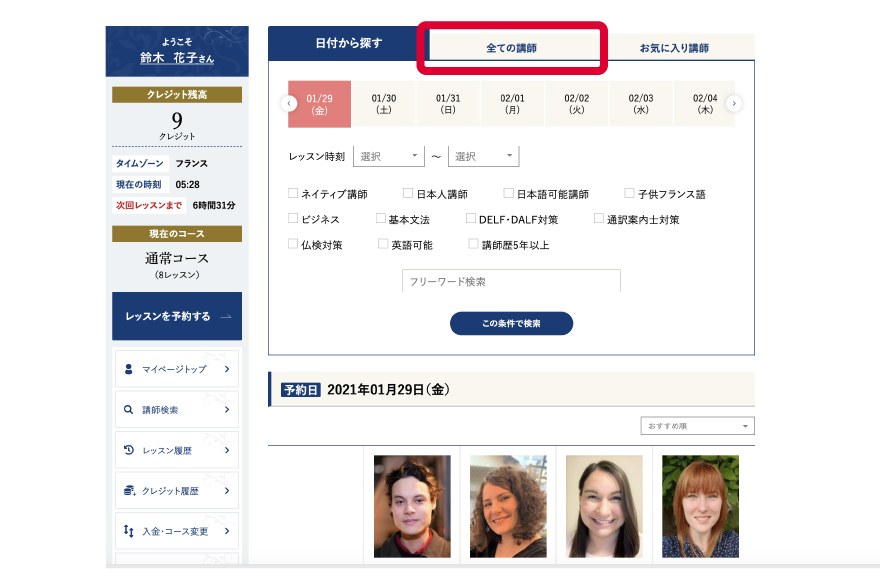Select the 01/31 (日) date cell
The width and height of the screenshot is (880, 584).
(x=450, y=103)
